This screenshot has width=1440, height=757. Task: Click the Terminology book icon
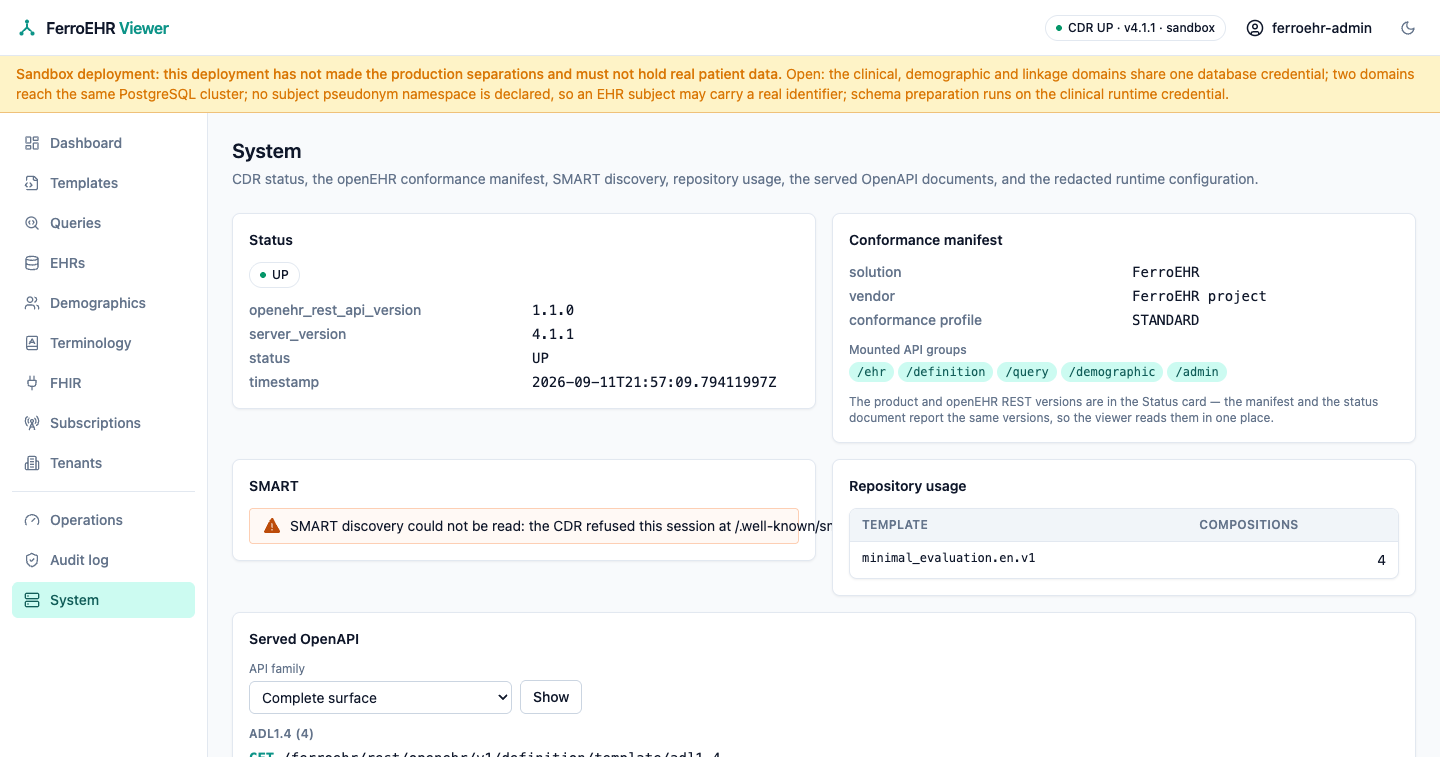pos(32,343)
